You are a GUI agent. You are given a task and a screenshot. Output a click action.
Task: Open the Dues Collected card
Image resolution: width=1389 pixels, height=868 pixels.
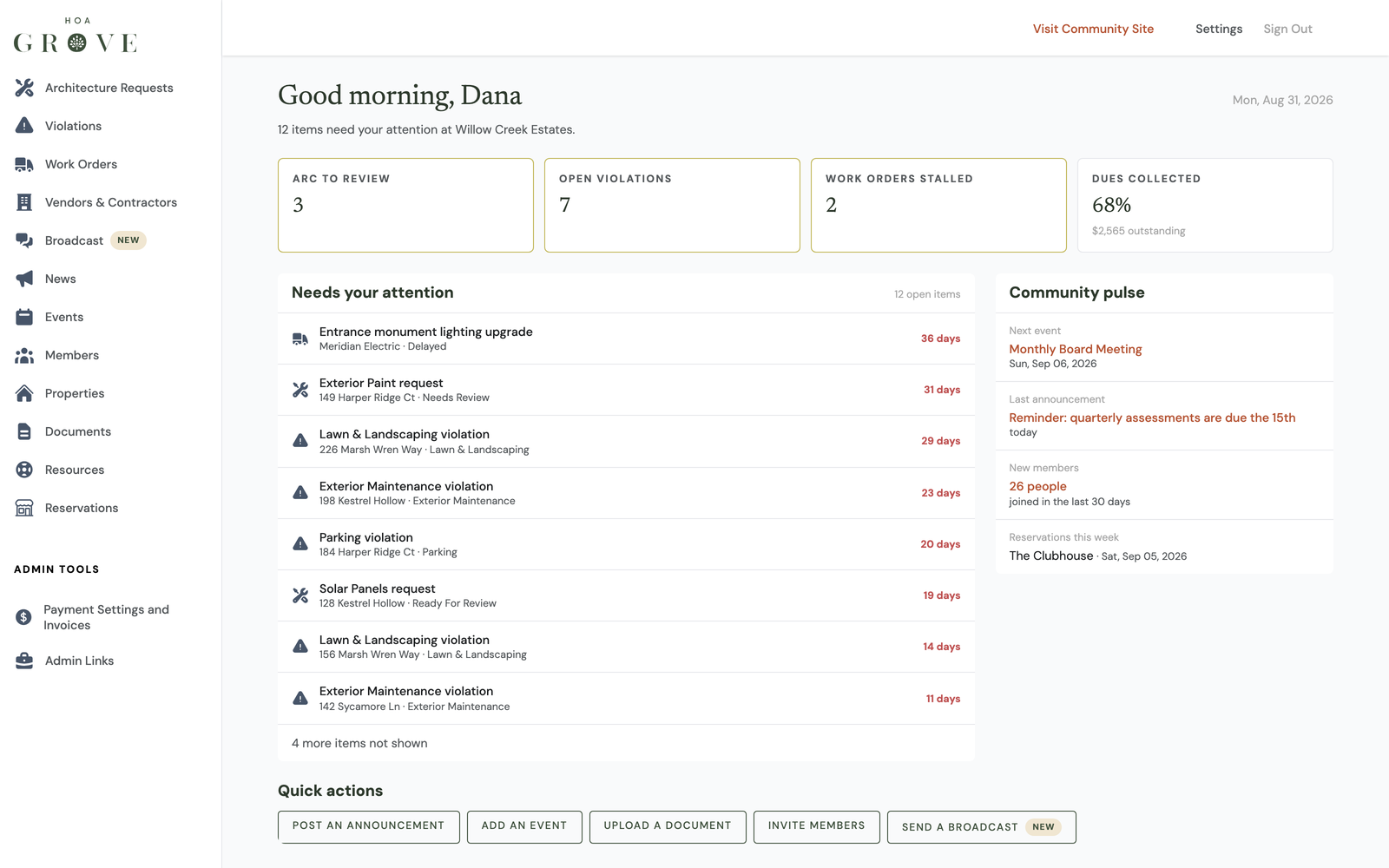point(1205,205)
